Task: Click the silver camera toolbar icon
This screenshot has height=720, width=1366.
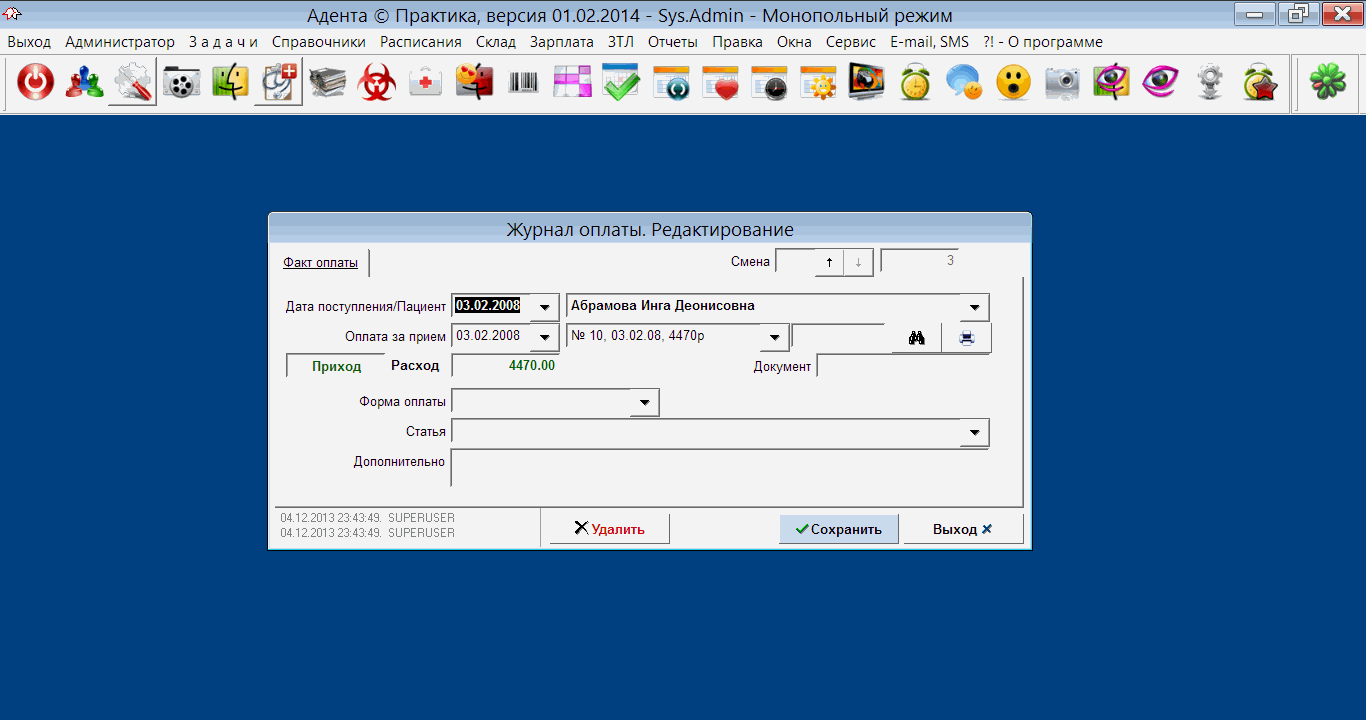Action: [1062, 83]
